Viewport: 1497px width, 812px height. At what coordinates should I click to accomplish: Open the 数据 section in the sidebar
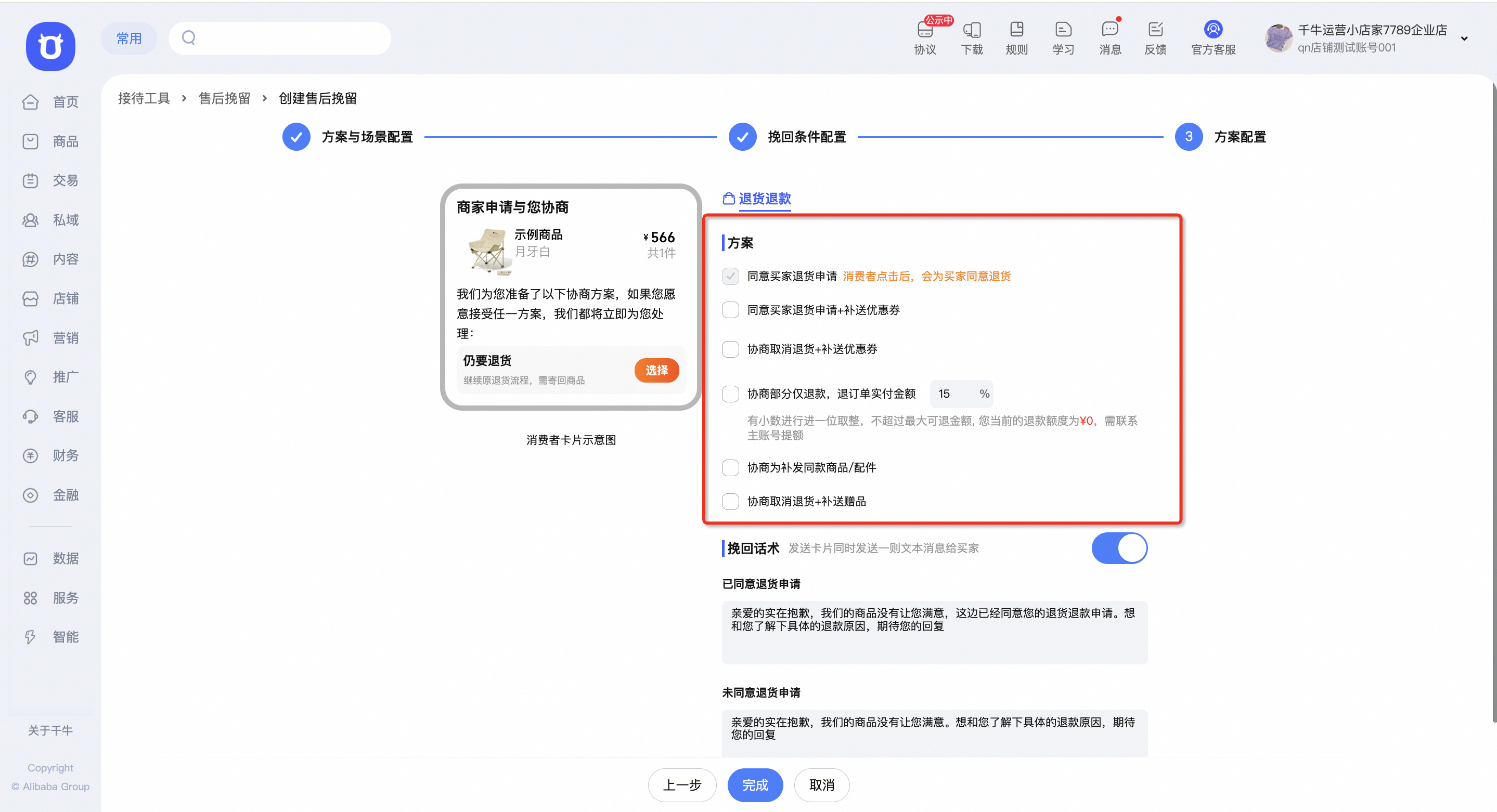[x=64, y=558]
